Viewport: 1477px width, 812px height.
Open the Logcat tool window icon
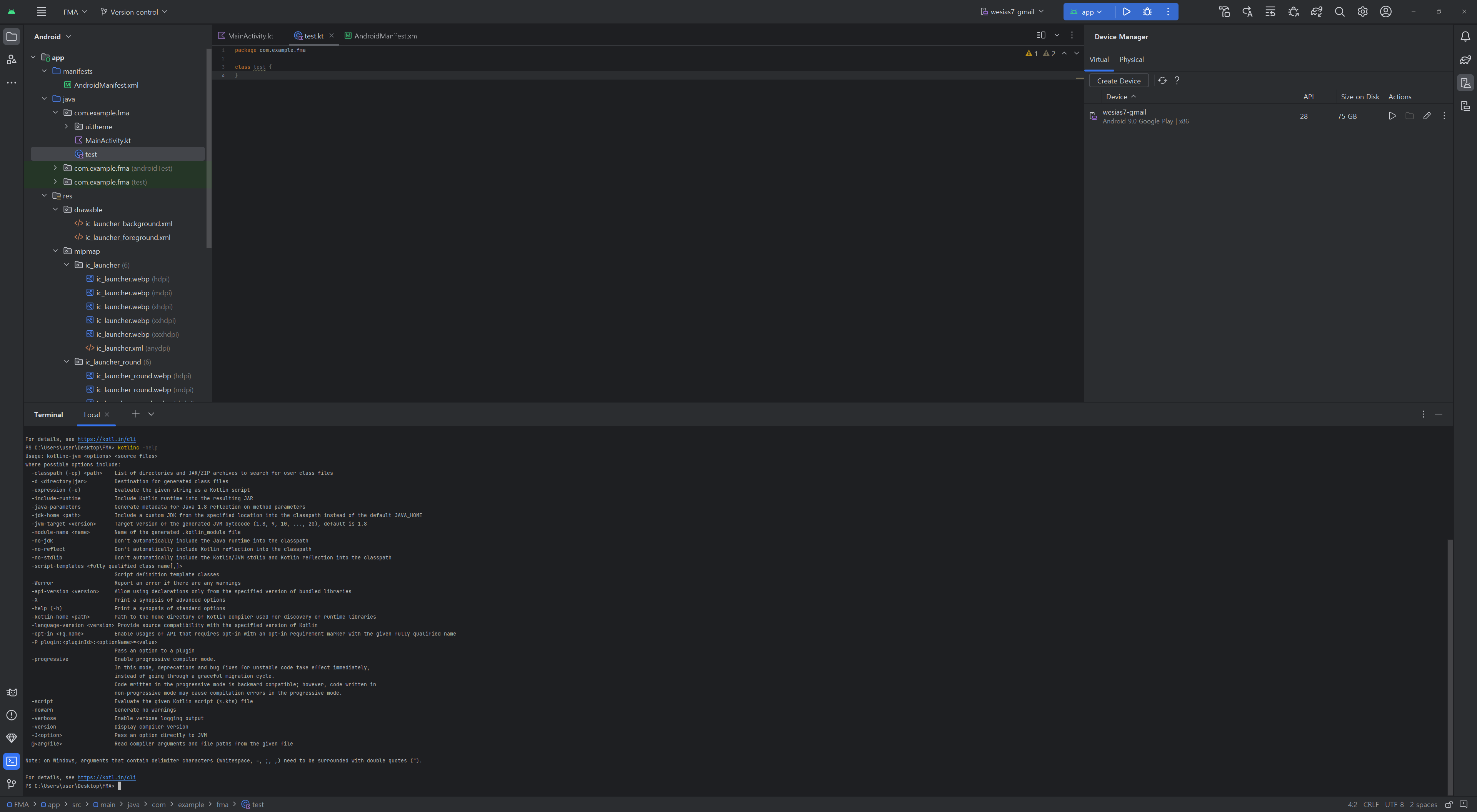tap(12, 692)
